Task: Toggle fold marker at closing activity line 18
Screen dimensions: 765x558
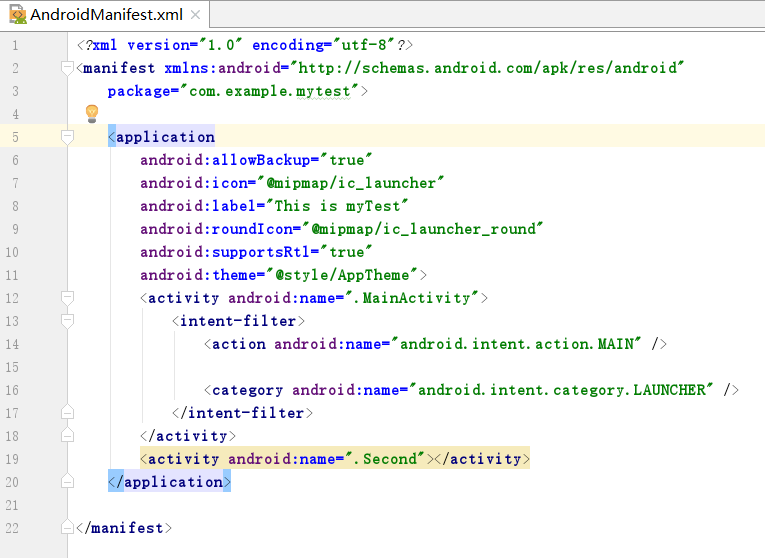Action: tap(67, 435)
